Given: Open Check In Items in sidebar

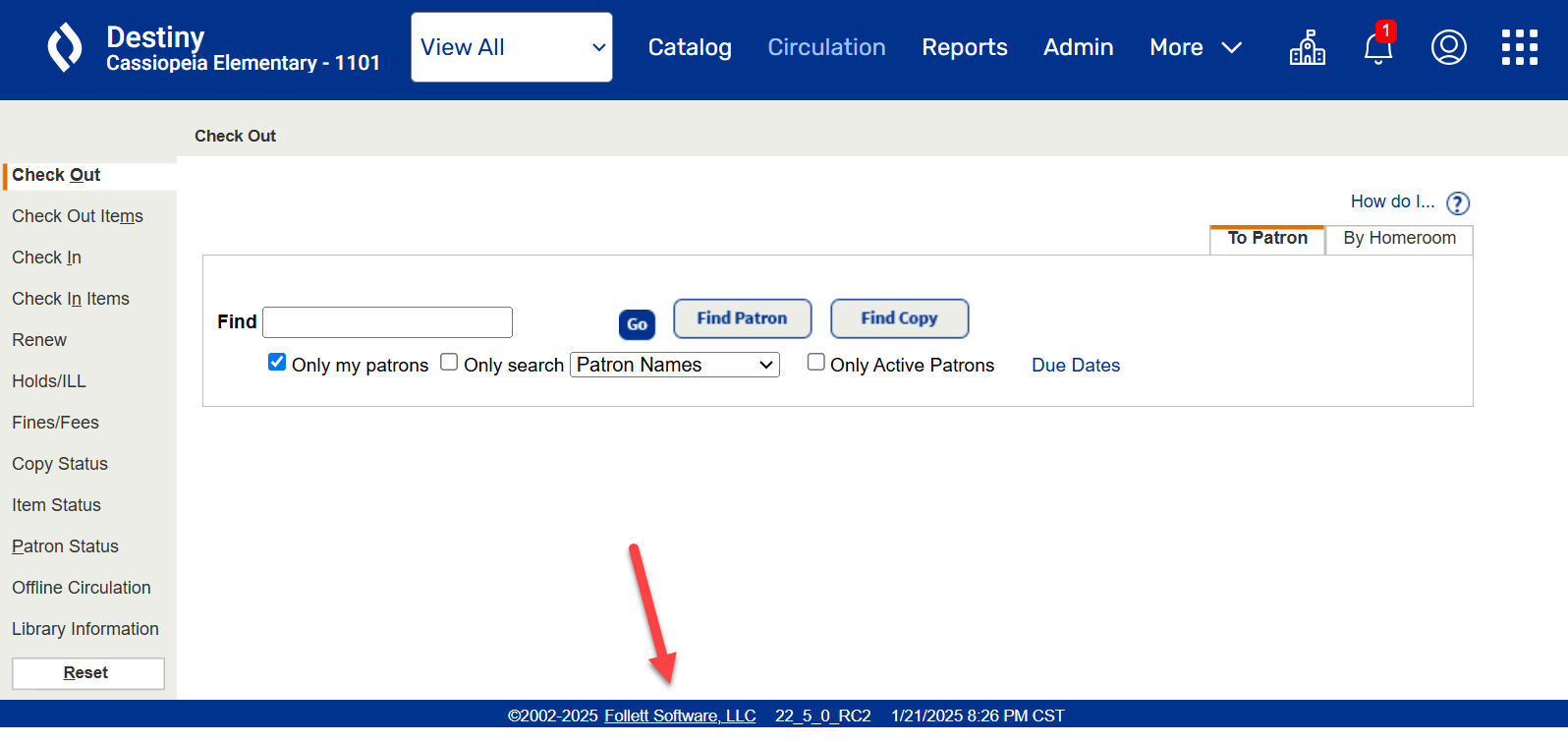Looking at the screenshot, I should click(71, 299).
